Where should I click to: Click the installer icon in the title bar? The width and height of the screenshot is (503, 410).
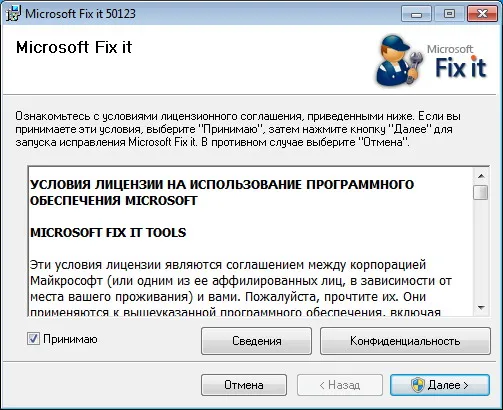[13, 14]
